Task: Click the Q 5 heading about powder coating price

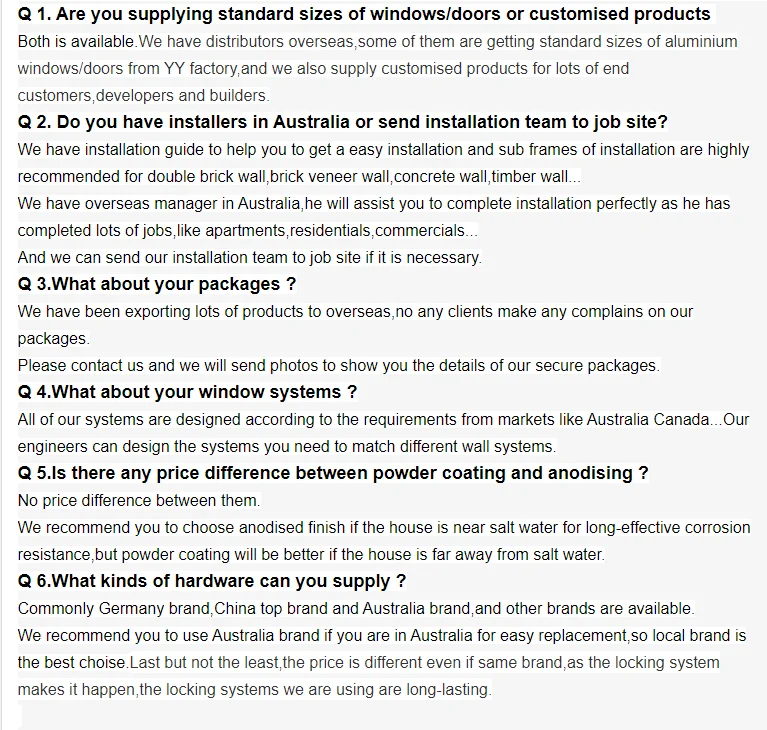Action: click(333, 473)
